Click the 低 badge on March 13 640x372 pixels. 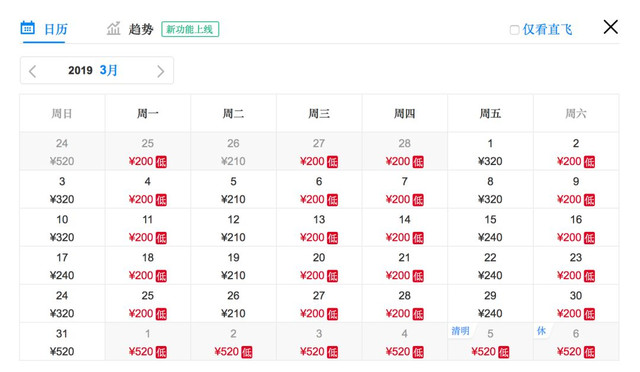pyautogui.click(x=332, y=238)
